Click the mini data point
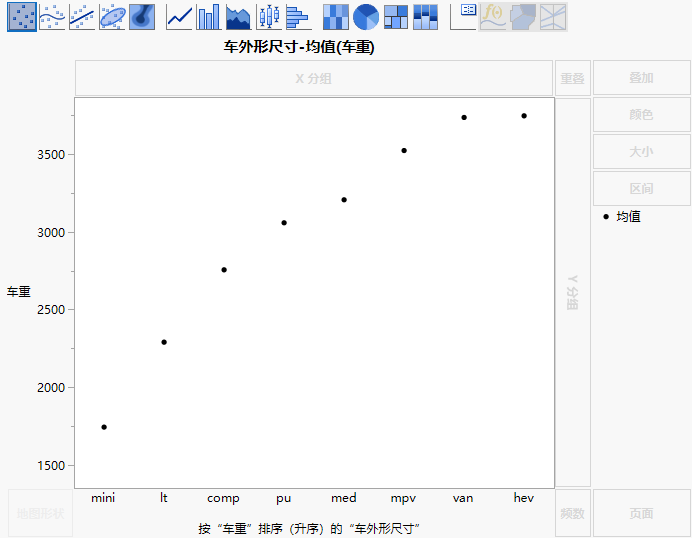Screen dimensions: 692x538 tap(104, 427)
